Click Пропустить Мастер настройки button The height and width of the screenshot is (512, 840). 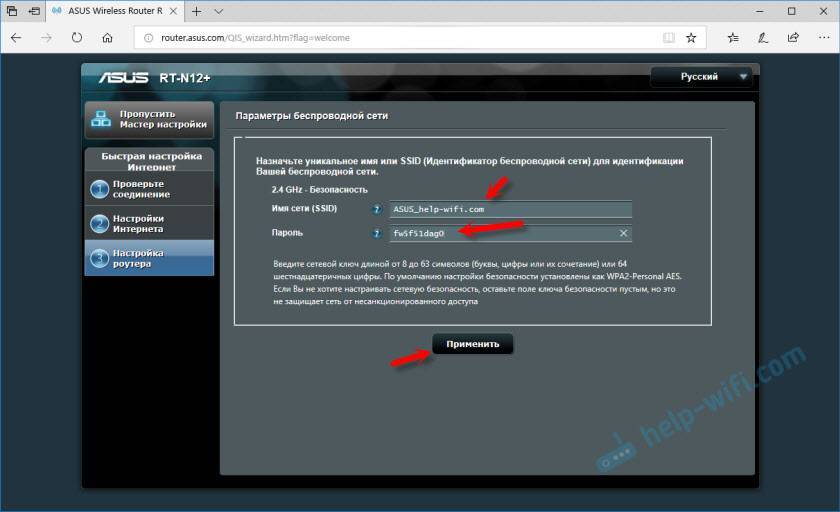click(x=149, y=119)
